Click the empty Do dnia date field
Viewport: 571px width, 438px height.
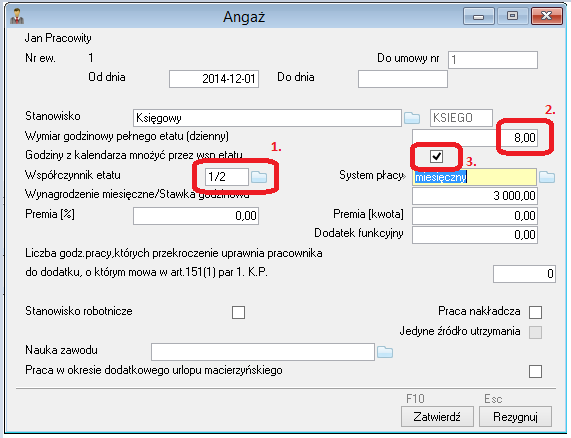(x=403, y=79)
